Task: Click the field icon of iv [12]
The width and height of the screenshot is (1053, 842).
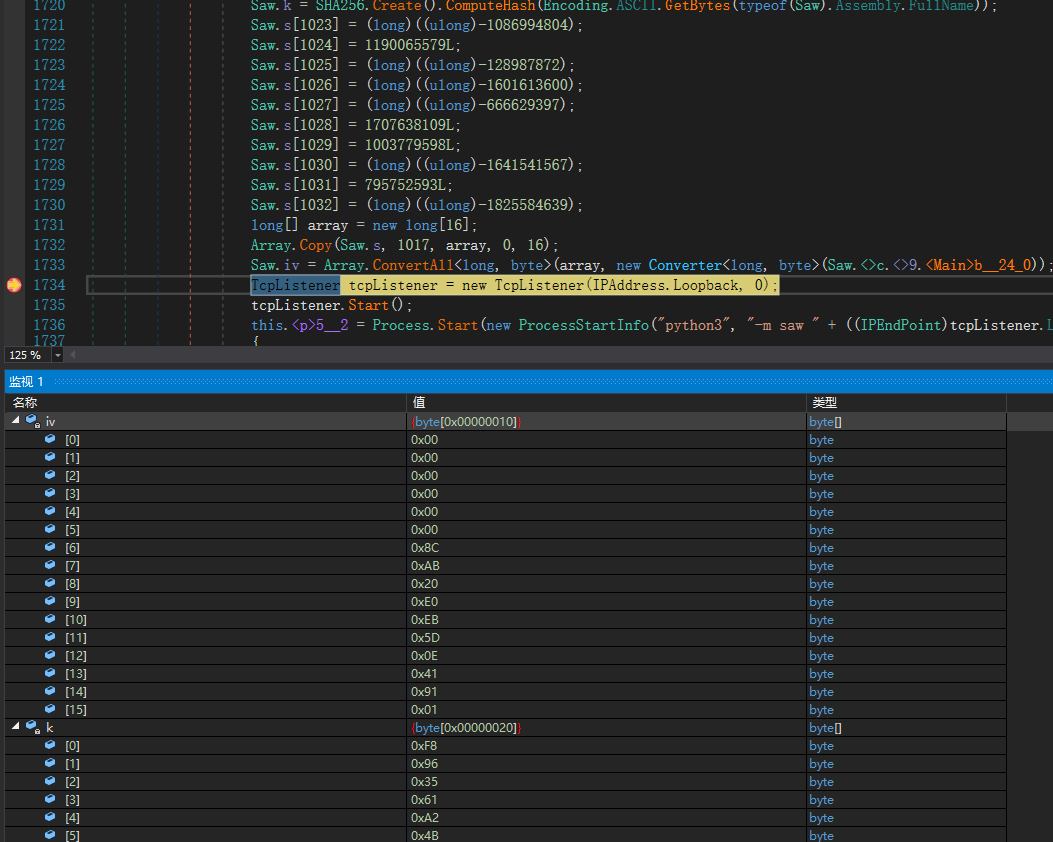Action: 50,655
